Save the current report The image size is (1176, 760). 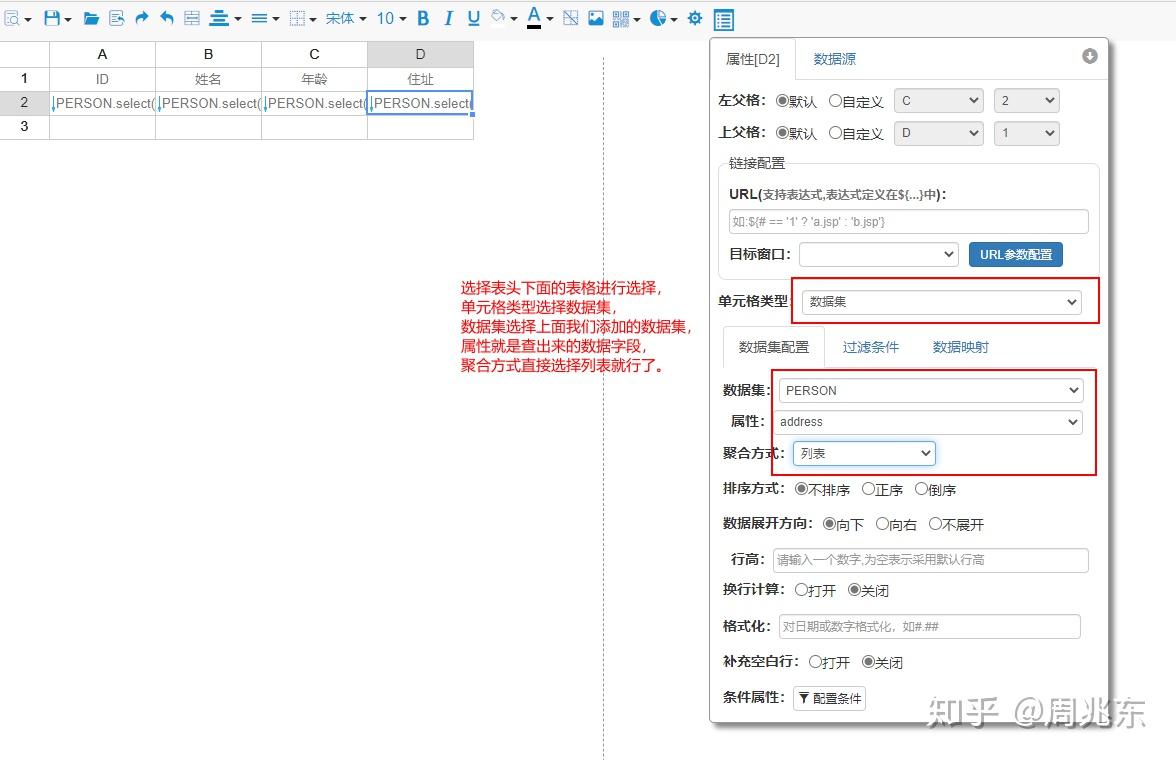click(52, 18)
